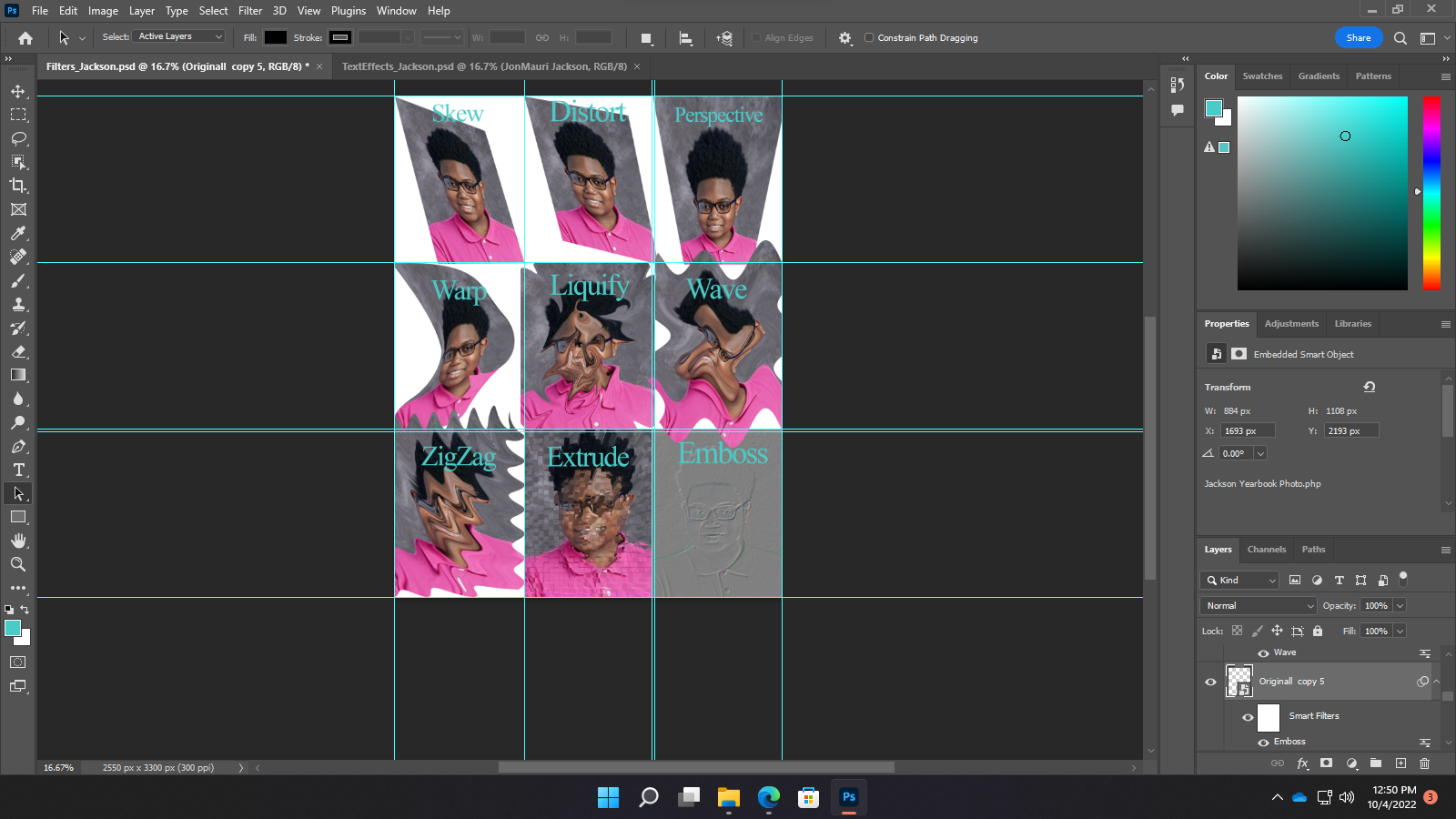
Task: Toggle layer filtering switch on
Action: click(x=1403, y=578)
